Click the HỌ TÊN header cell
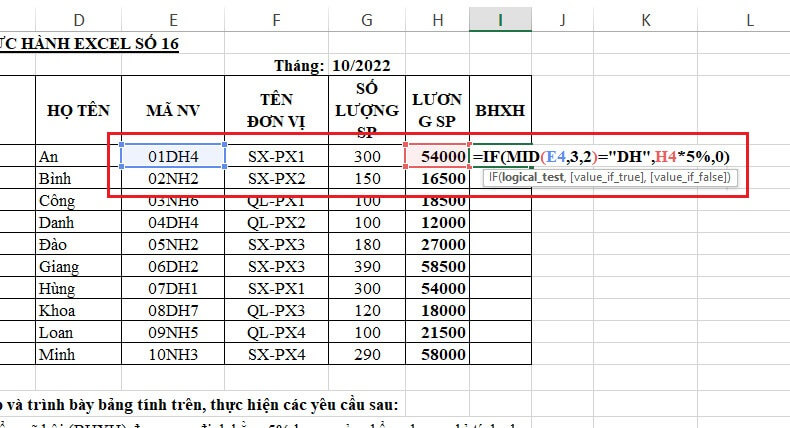 79,110
